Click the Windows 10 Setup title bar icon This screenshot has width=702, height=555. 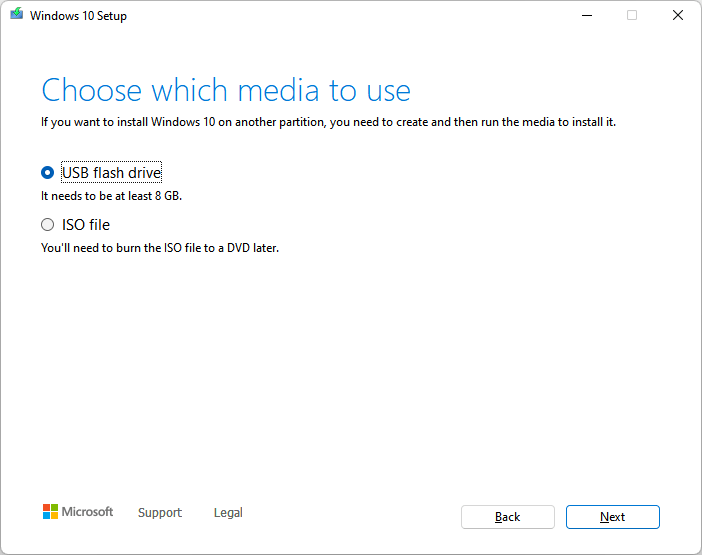(17, 16)
